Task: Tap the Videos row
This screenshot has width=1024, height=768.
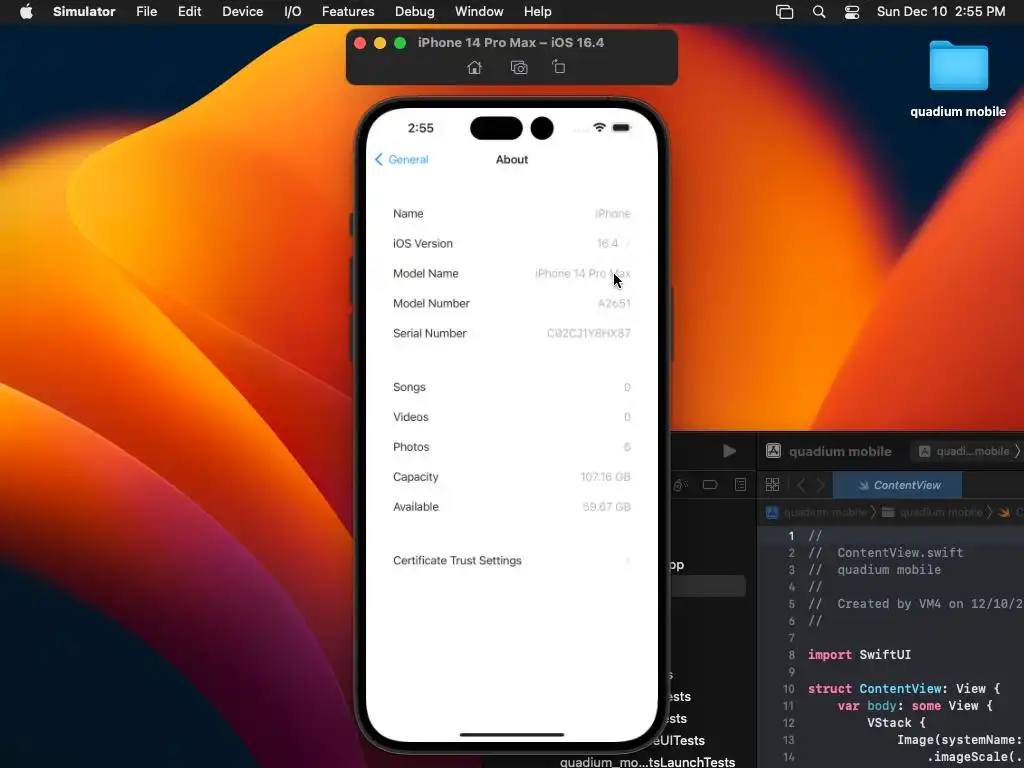Action: (511, 417)
